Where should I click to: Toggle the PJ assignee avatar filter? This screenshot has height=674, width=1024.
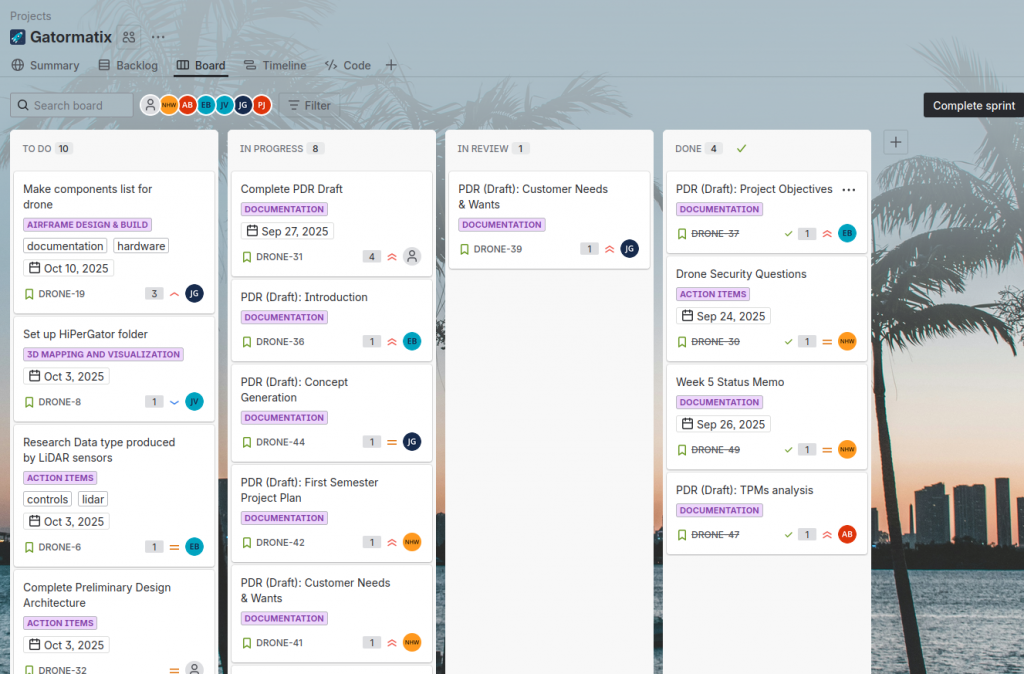[261, 105]
